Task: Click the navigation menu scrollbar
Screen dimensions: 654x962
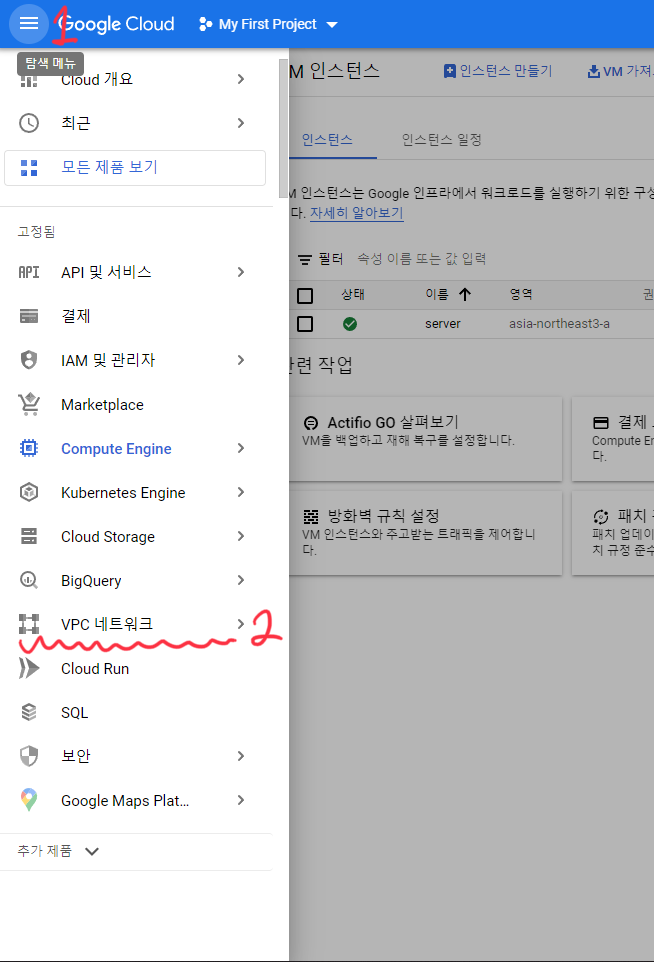Action: [x=283, y=129]
